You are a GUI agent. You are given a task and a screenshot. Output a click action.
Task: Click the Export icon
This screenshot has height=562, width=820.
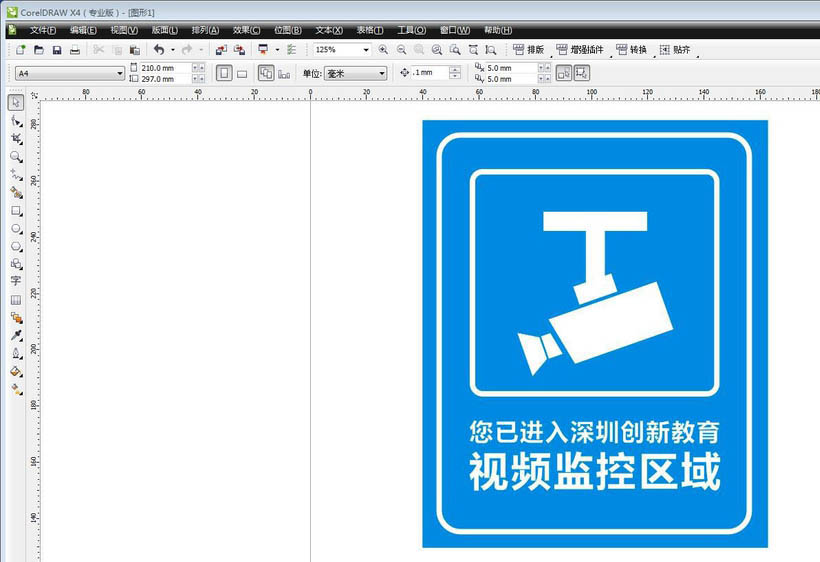[x=240, y=50]
